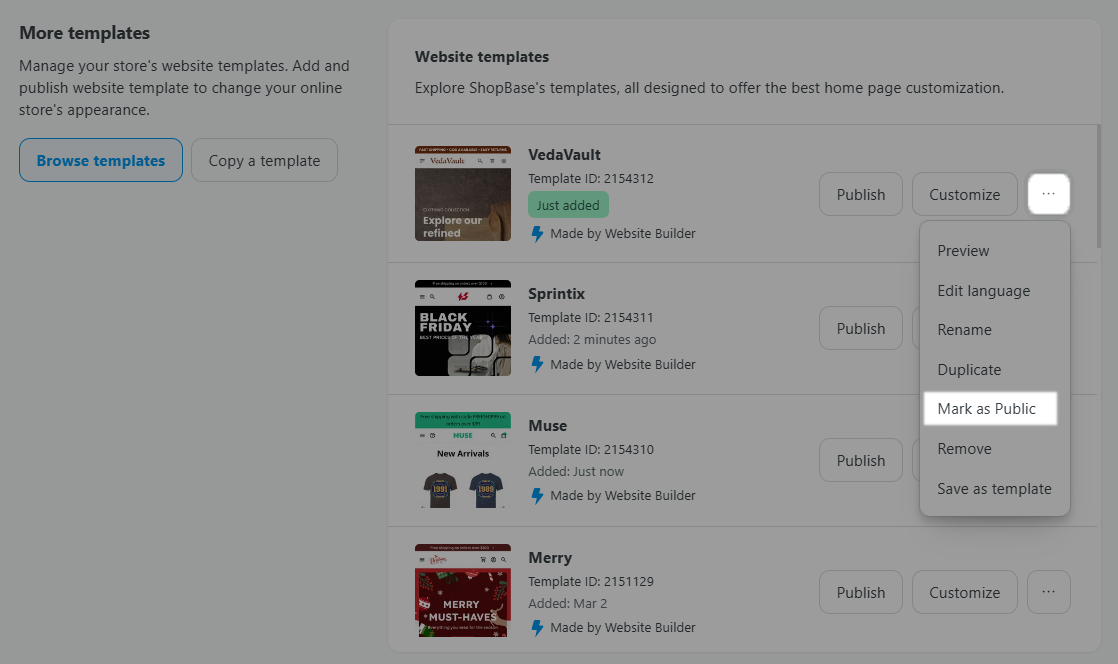Click Mark as Public menu option
The width and height of the screenshot is (1118, 664).
987,409
